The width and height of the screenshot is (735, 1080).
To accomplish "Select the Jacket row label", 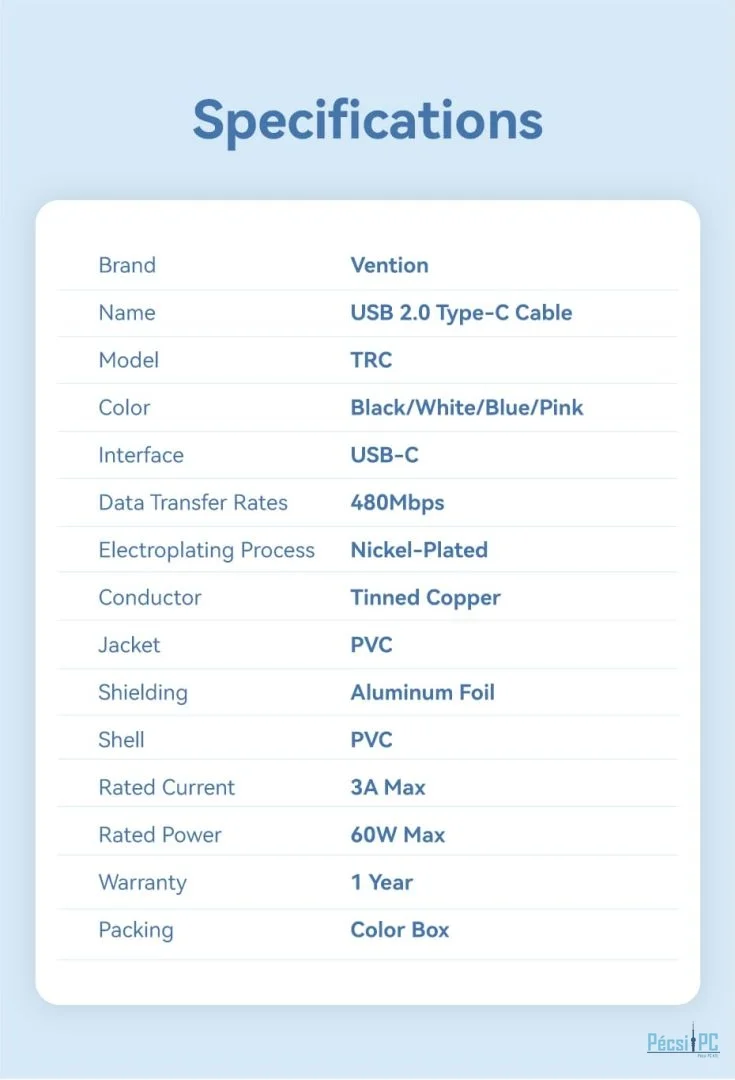I will pyautogui.click(x=129, y=645).
